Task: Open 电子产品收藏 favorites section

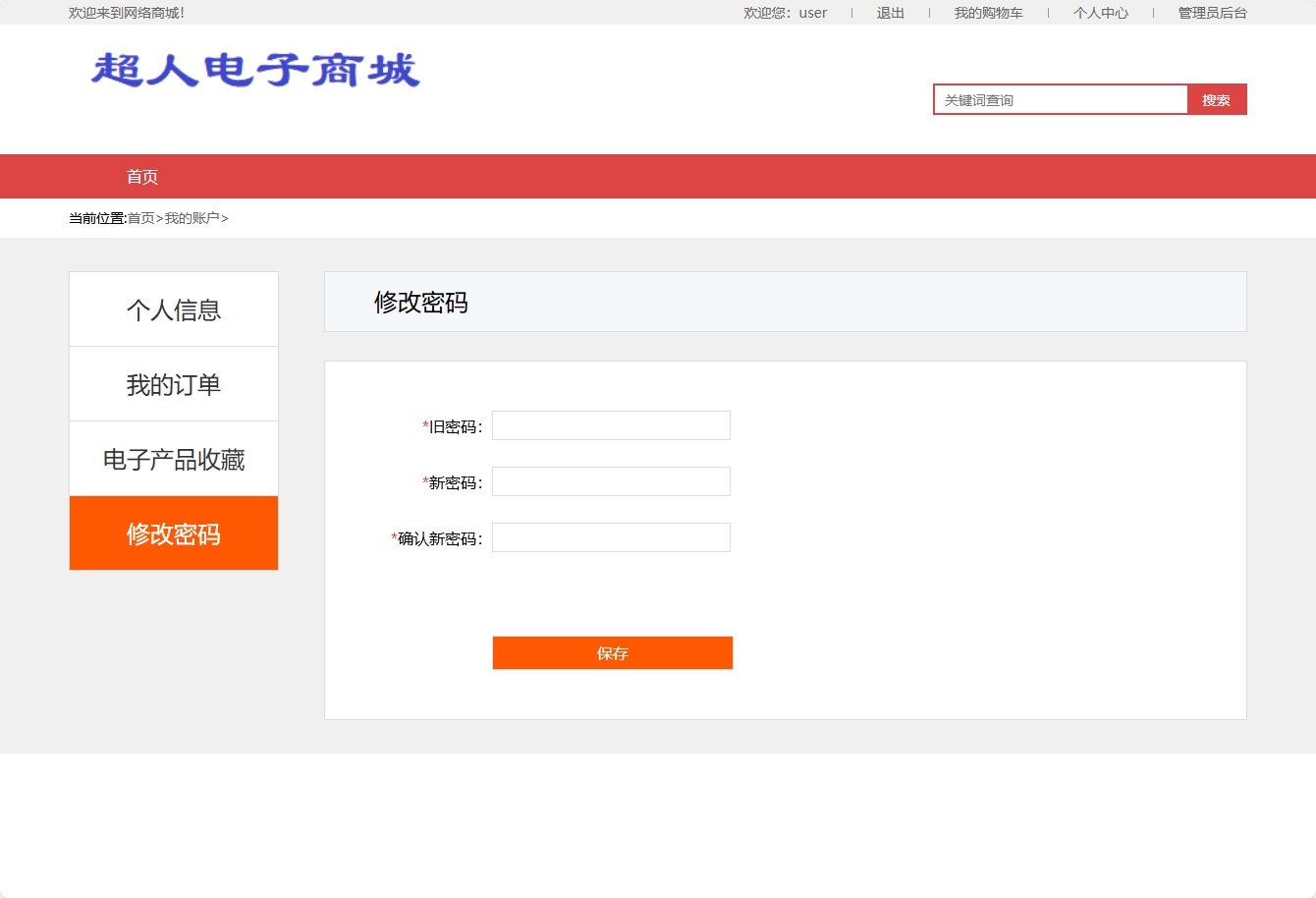Action: click(174, 458)
